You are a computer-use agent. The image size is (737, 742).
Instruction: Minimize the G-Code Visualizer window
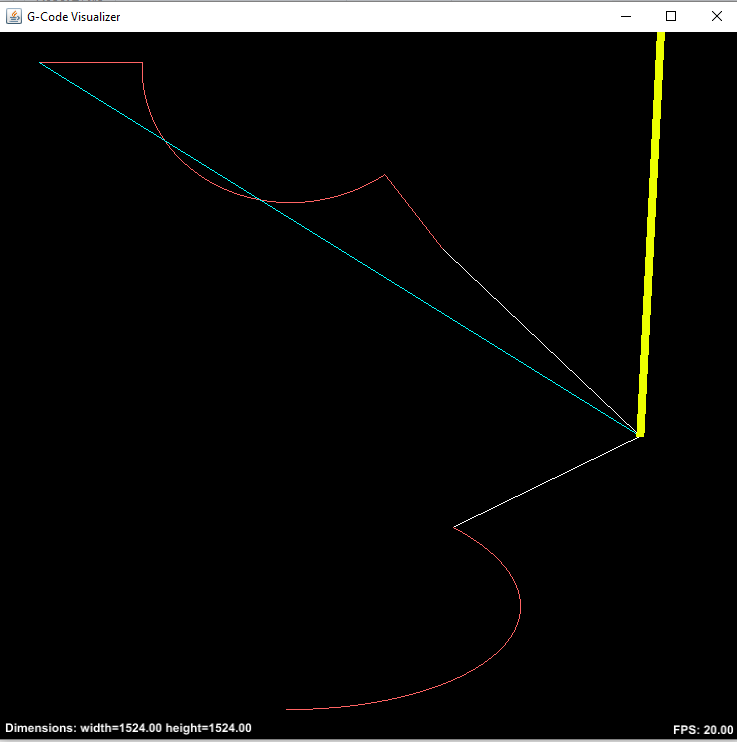[626, 17]
